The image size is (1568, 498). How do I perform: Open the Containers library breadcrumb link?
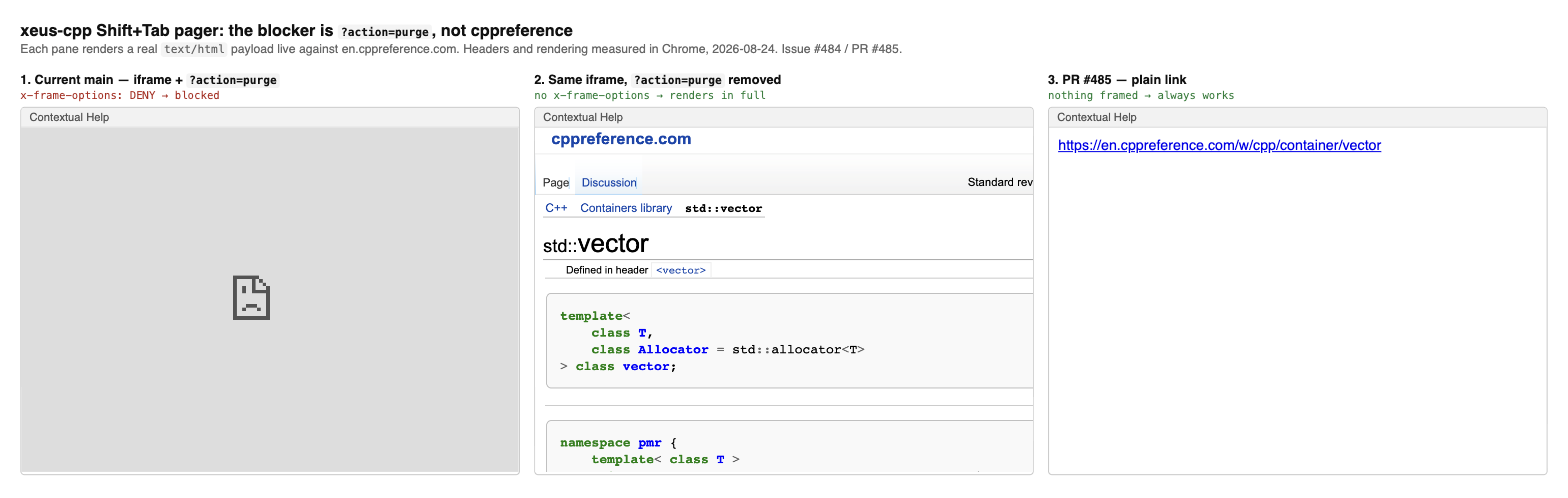(626, 208)
